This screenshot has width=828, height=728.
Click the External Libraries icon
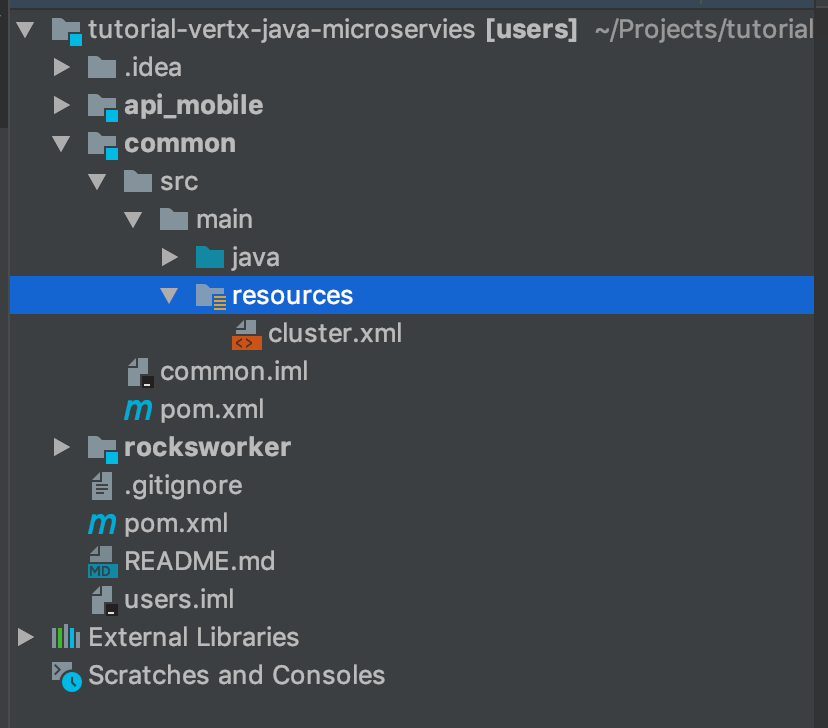pos(65,637)
